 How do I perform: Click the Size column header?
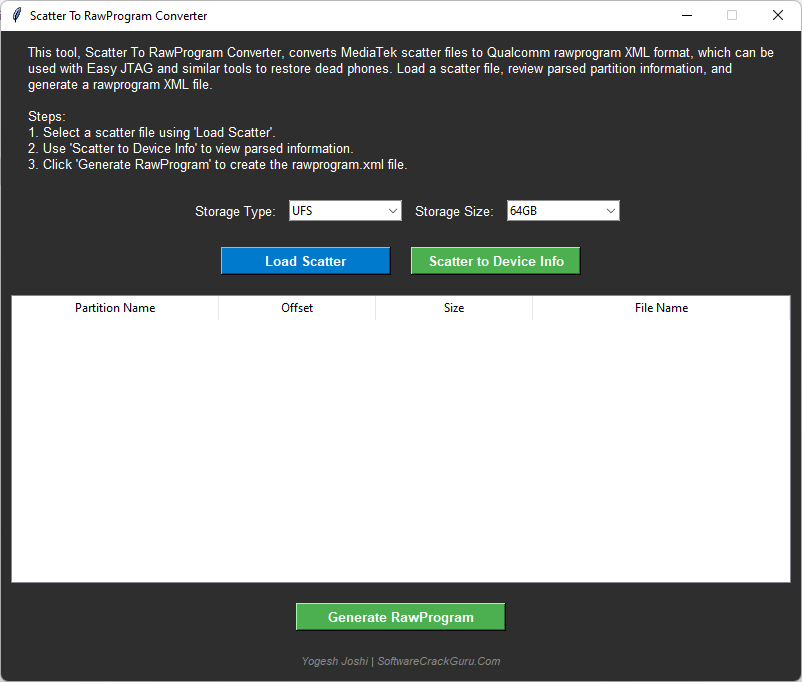(453, 308)
